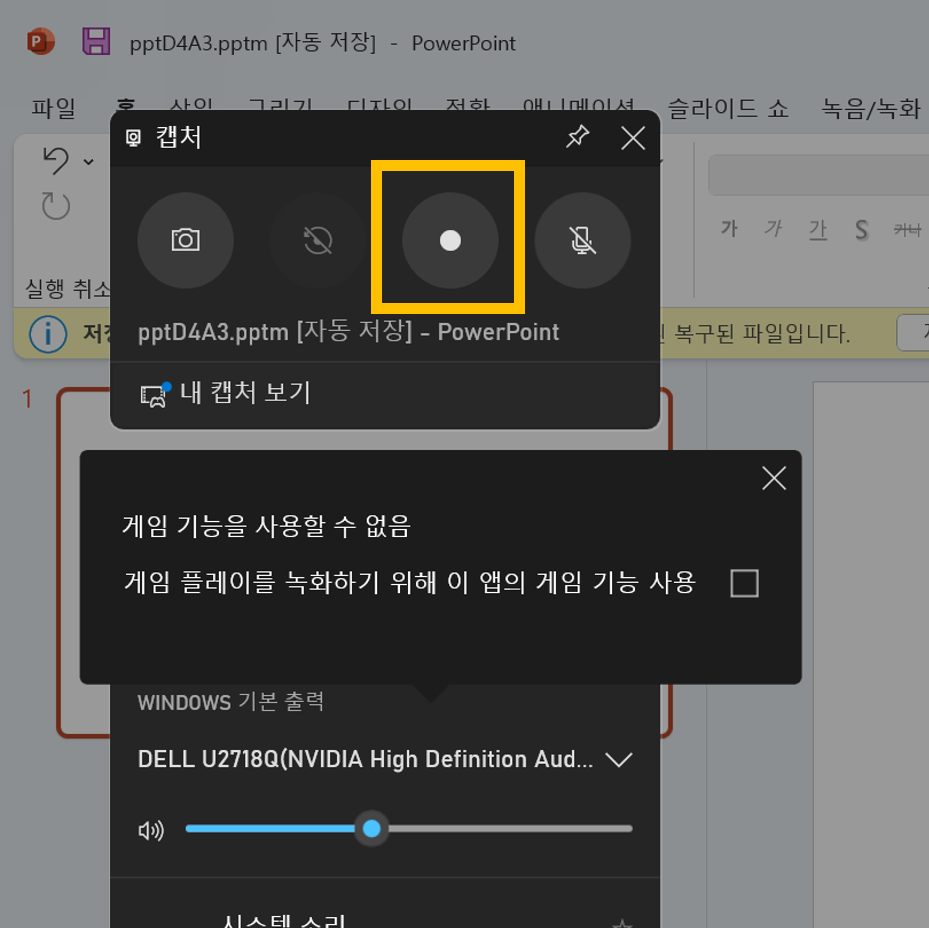Click the 실행 취소 group label
This screenshot has width=929, height=928.
click(67, 289)
